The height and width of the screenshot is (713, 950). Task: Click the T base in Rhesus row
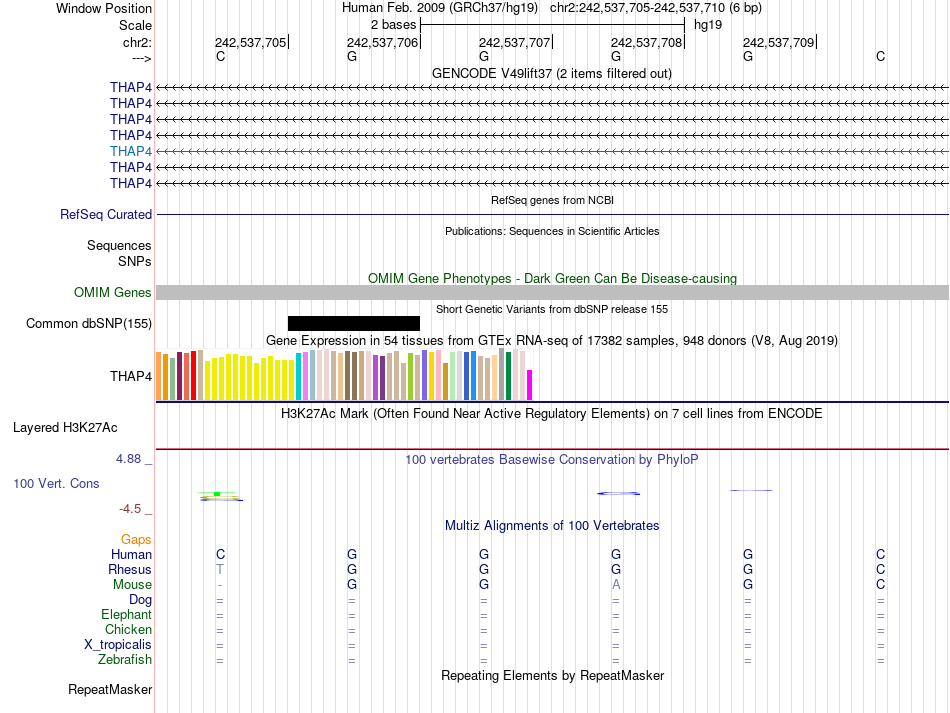click(x=220, y=569)
